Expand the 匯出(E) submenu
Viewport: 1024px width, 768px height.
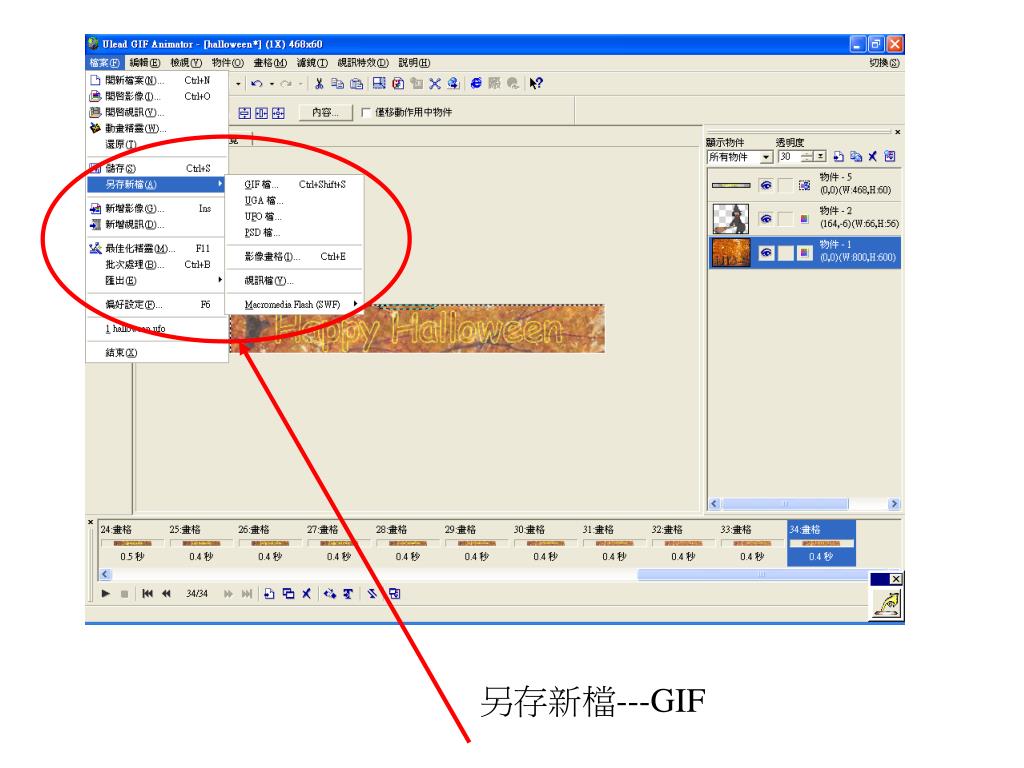[157, 281]
